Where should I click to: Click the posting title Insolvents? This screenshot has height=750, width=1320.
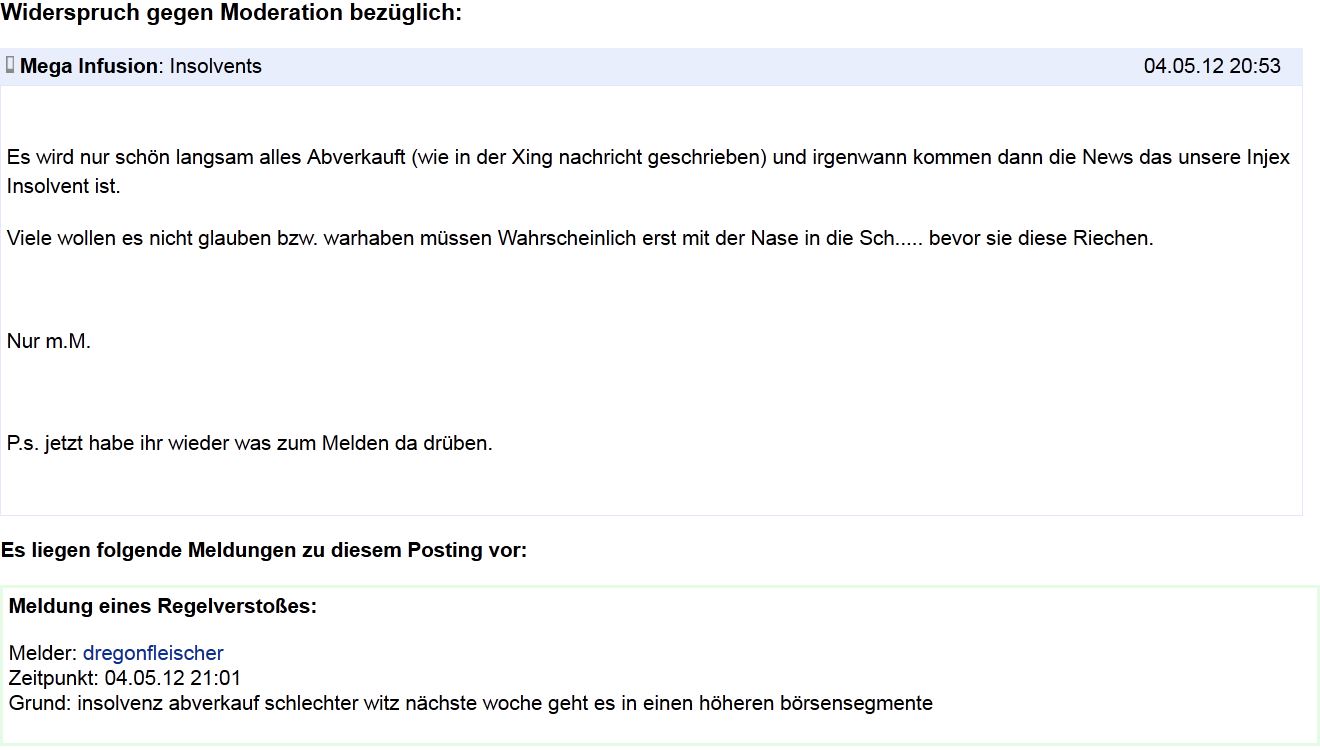(x=216, y=66)
